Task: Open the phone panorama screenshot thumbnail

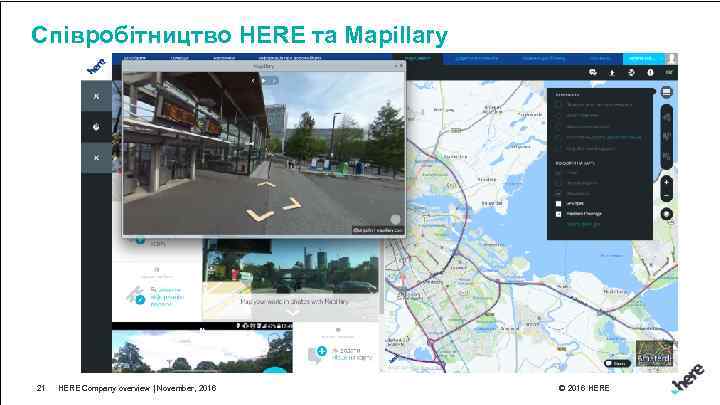Action: coord(202,347)
